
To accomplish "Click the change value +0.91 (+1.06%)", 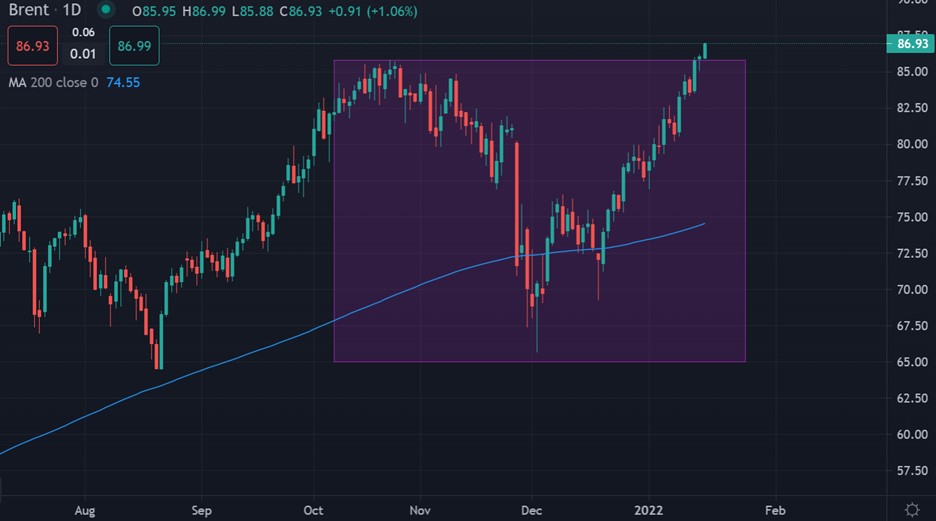I will (x=373, y=11).
